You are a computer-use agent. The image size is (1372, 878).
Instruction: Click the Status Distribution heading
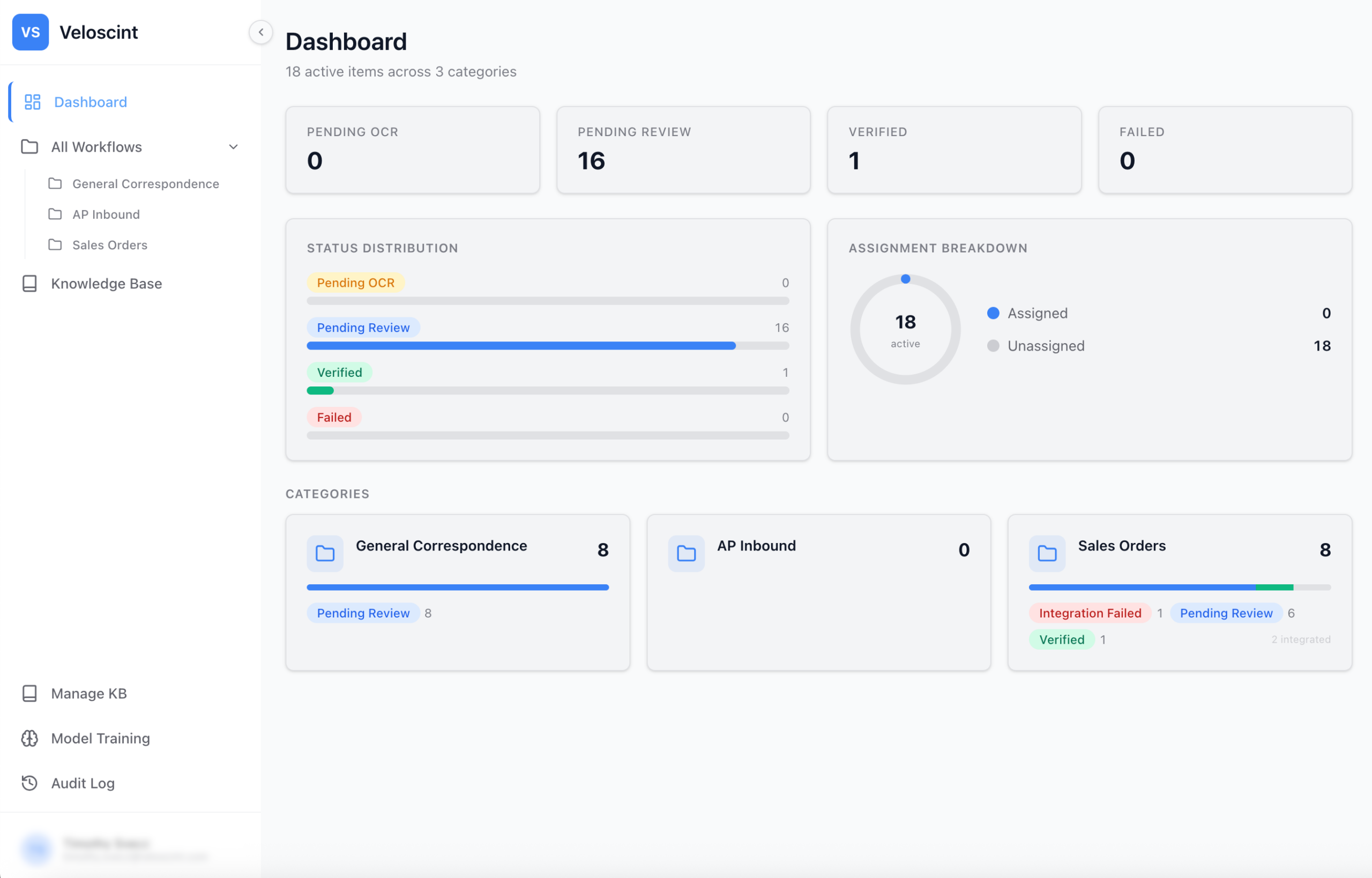click(x=383, y=248)
